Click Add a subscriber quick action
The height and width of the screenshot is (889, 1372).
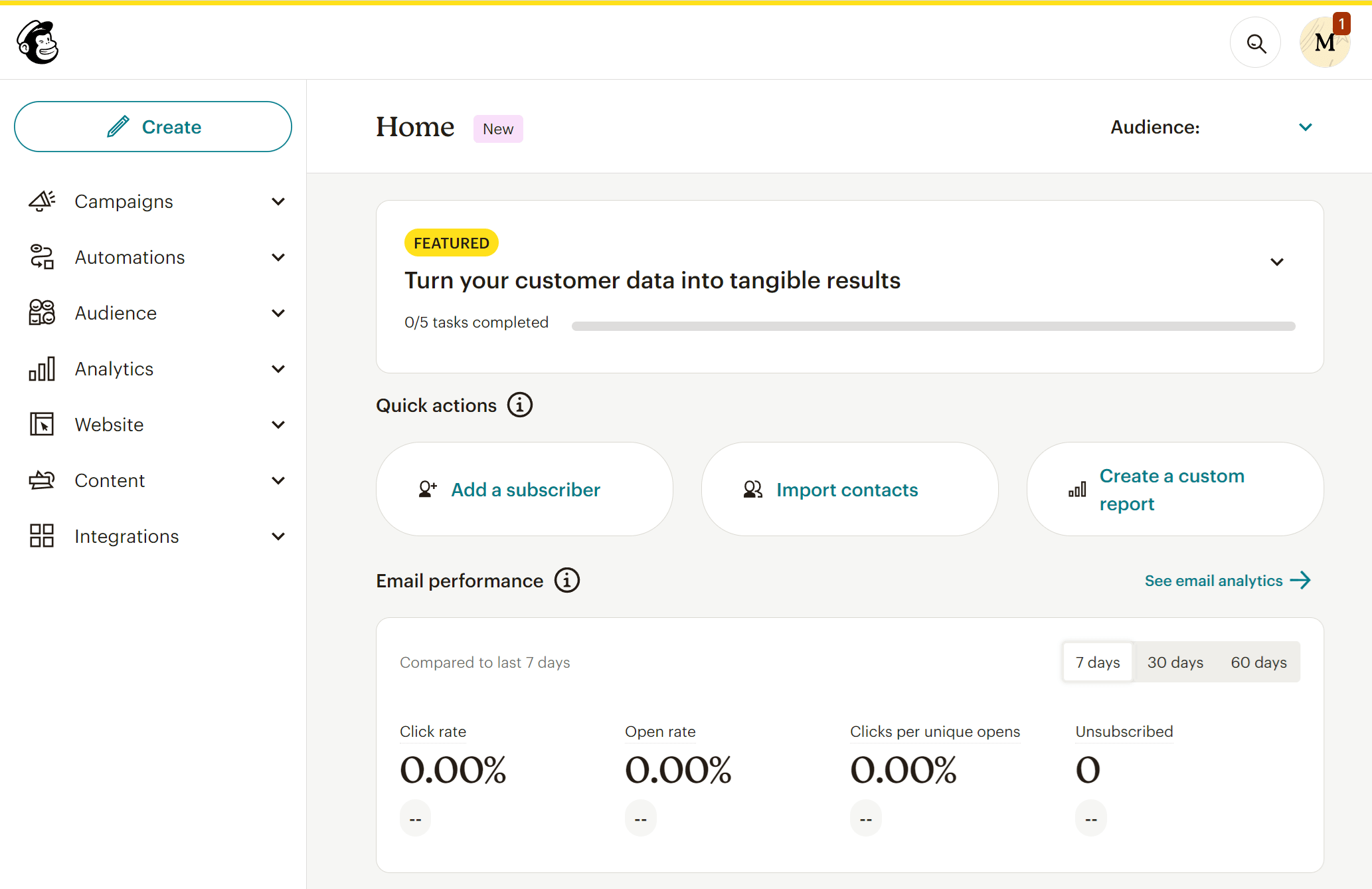click(525, 489)
